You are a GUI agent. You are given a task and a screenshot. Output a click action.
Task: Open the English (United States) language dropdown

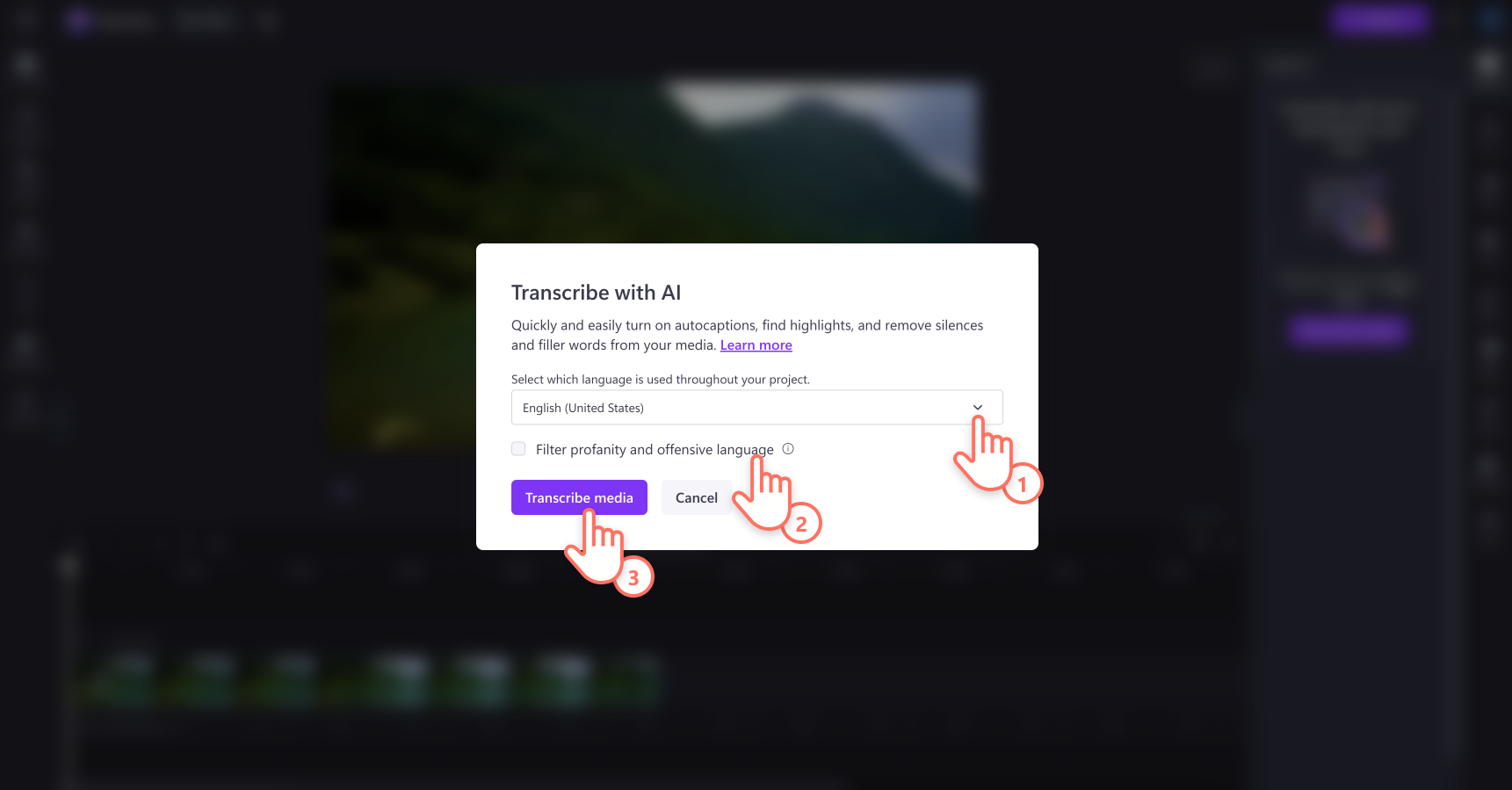[x=756, y=408]
